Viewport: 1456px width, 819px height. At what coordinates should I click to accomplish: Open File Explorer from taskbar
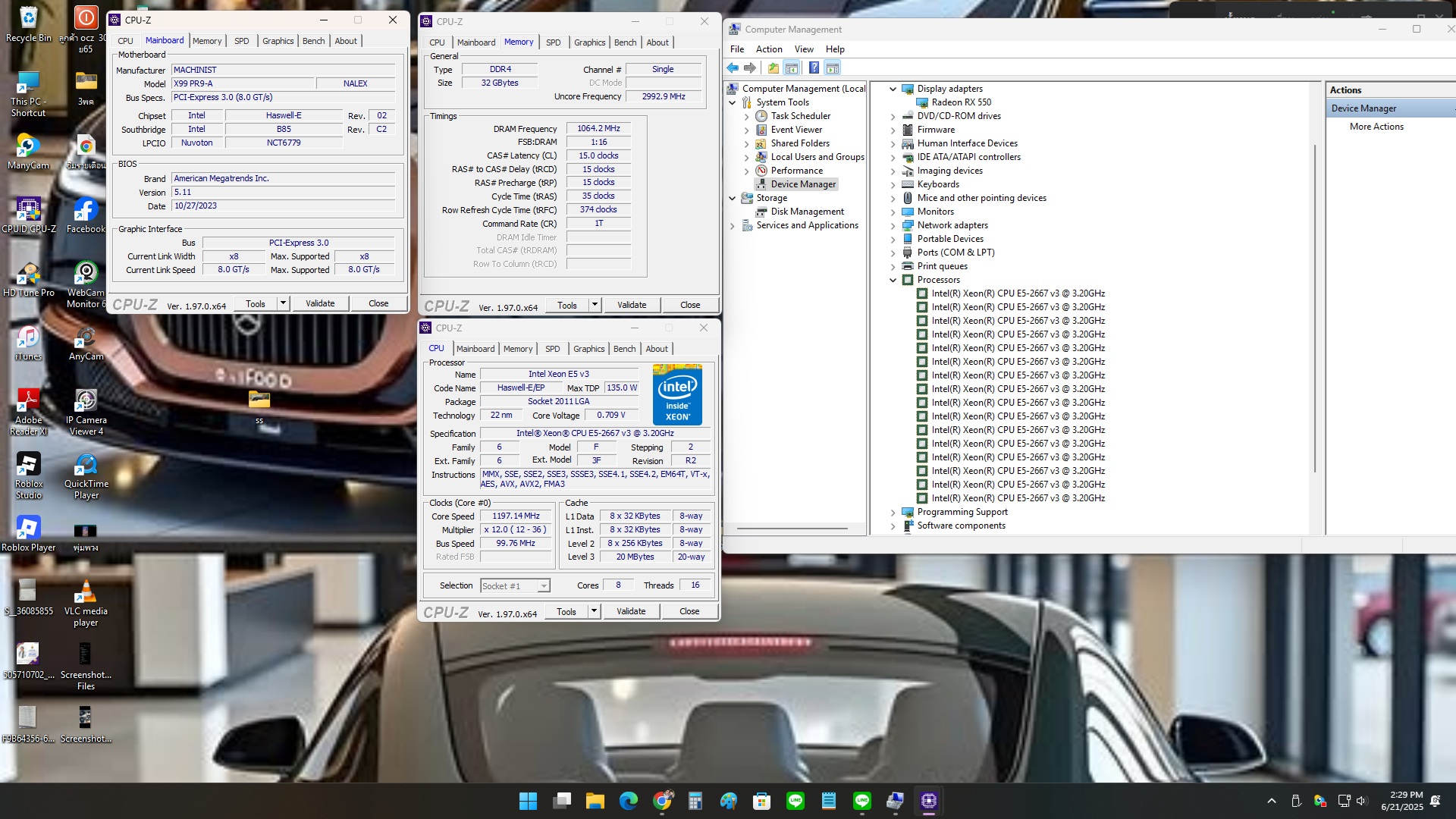tap(595, 801)
